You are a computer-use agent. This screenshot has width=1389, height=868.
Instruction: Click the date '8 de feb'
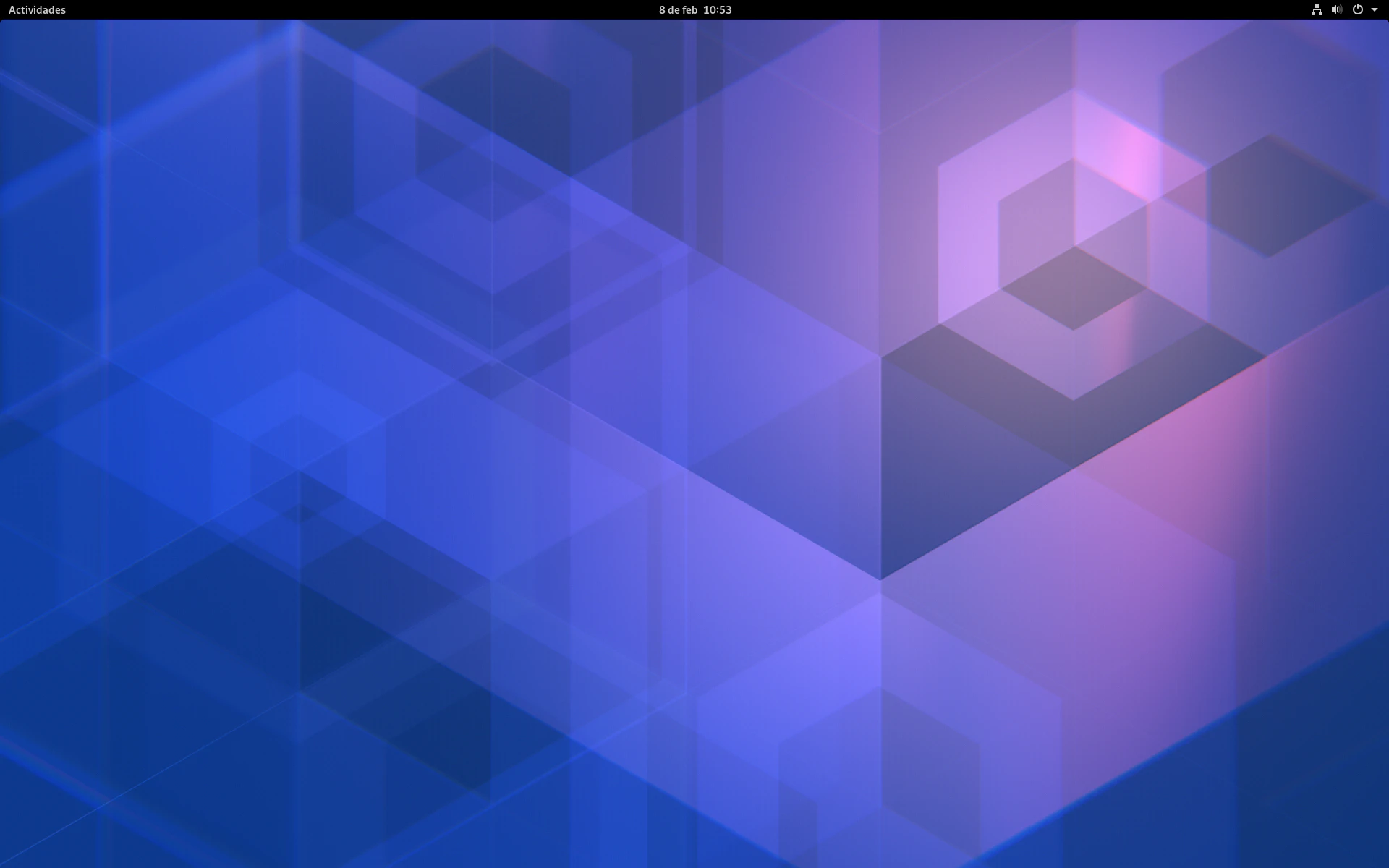point(678,9)
